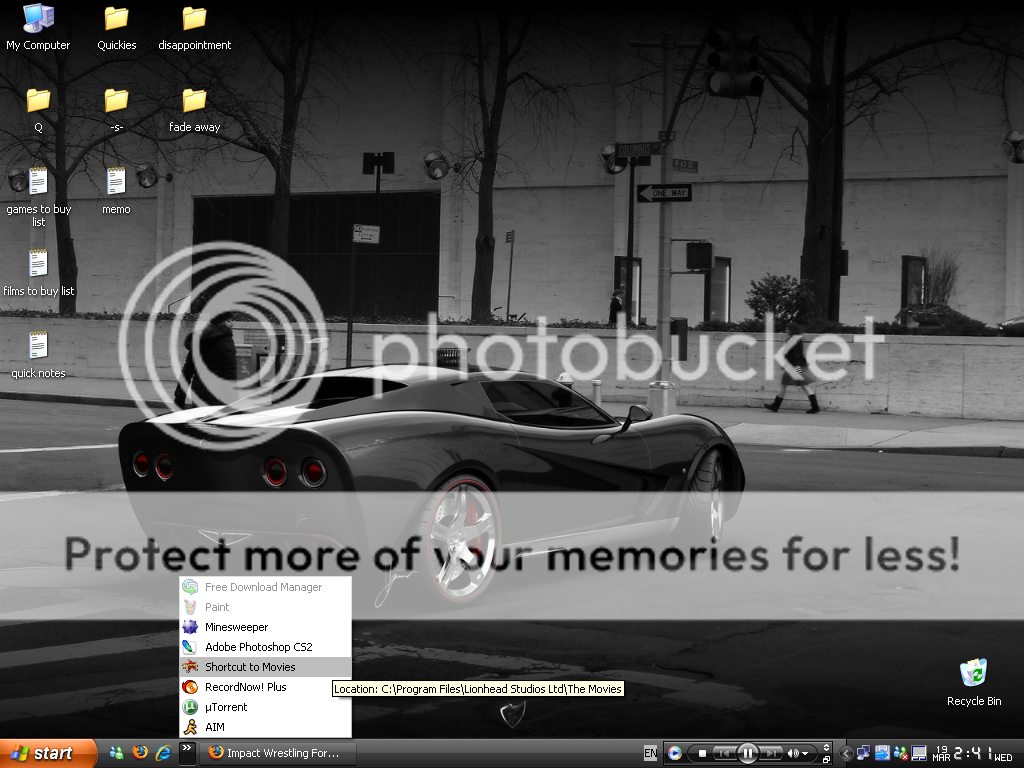The width and height of the screenshot is (1024, 768).
Task: Open Windows Live Messenger from Quick Launch
Action: tap(117, 753)
